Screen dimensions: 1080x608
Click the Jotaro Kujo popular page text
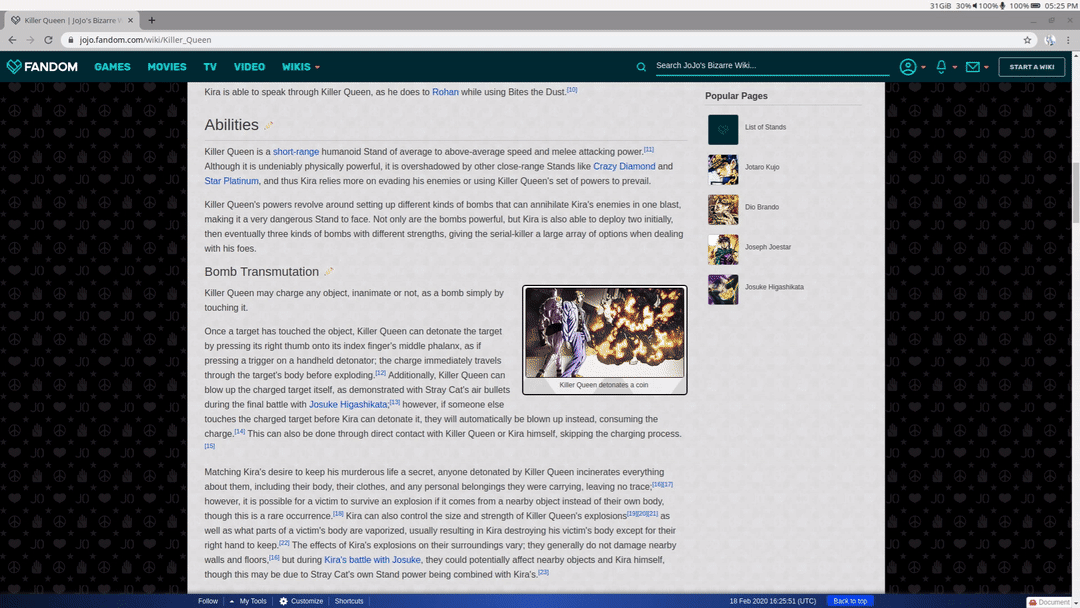click(762, 167)
